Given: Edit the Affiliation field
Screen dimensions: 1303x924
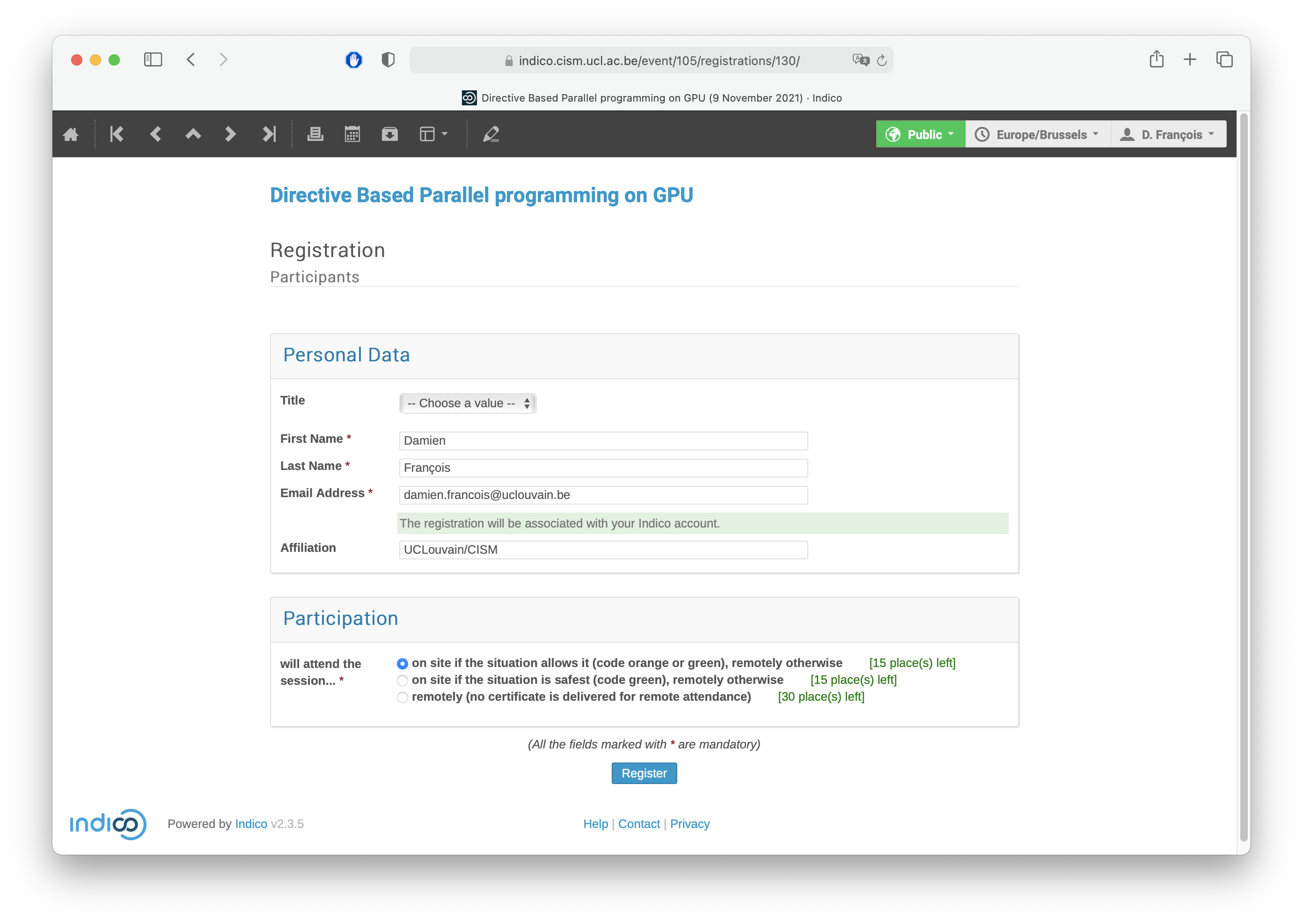Looking at the screenshot, I should tap(603, 550).
